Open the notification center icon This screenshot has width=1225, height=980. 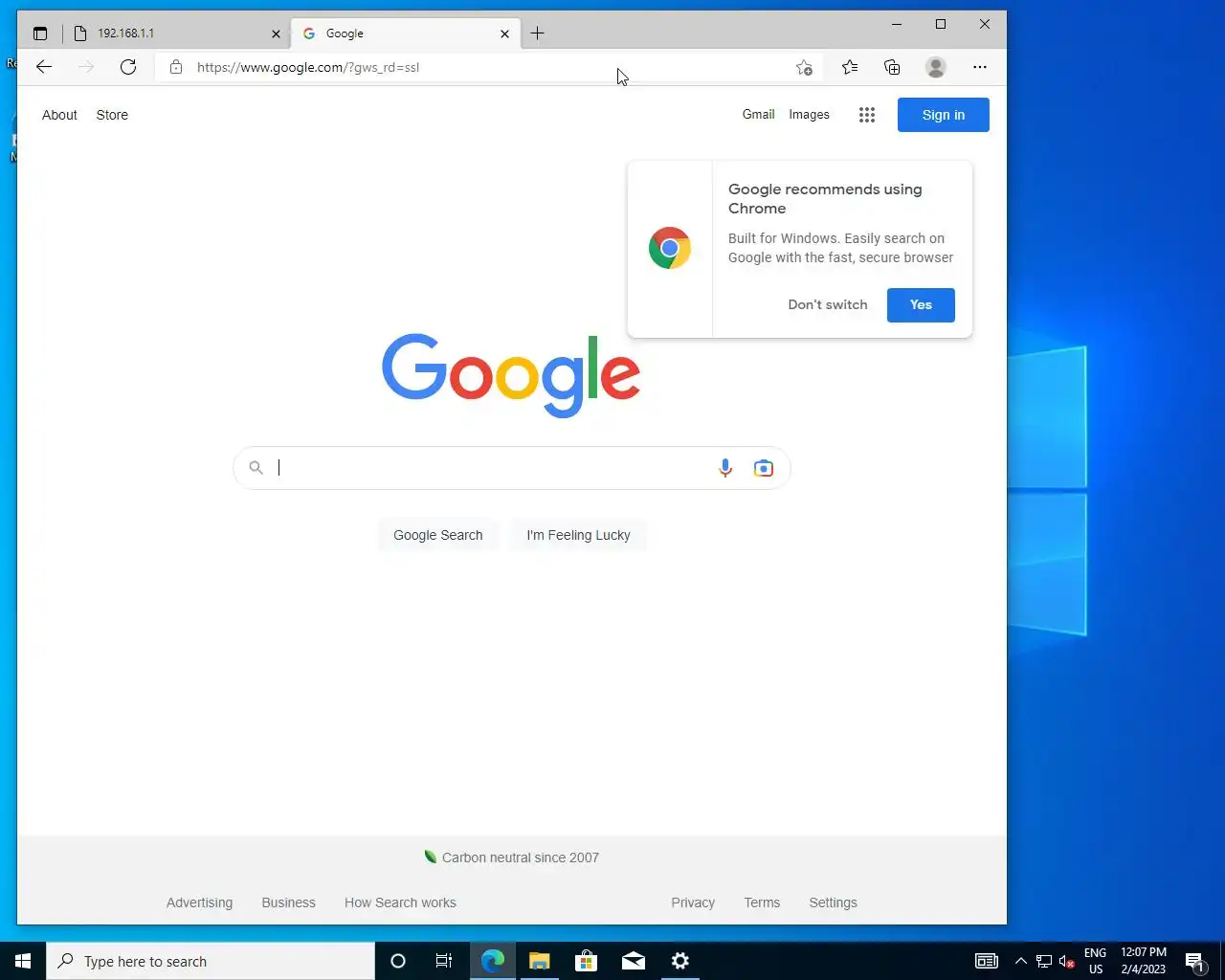click(1194, 961)
